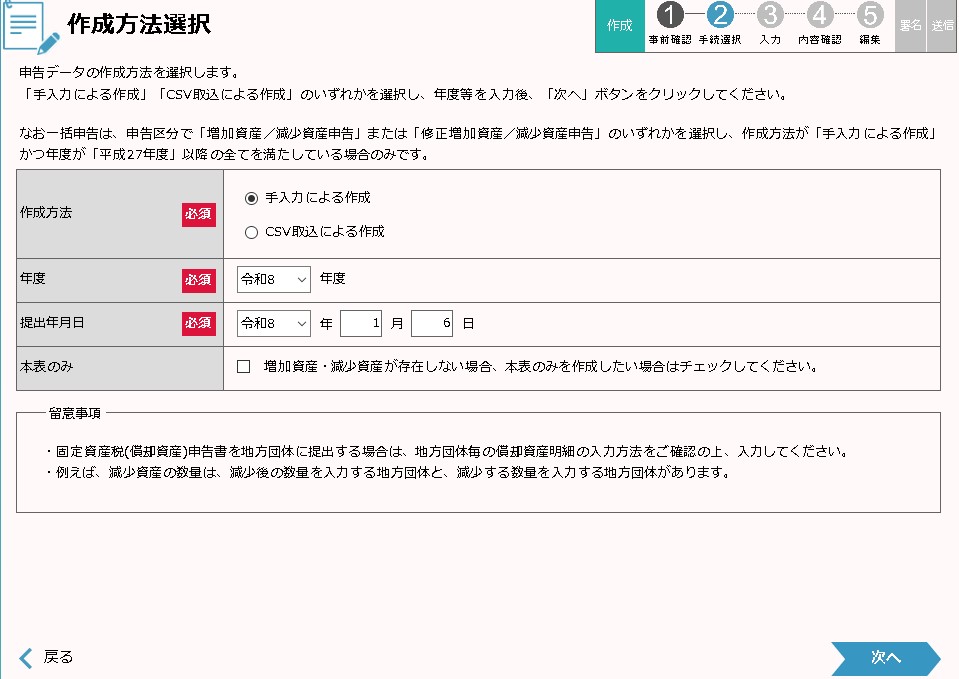This screenshot has width=959, height=679.
Task: Focus the day input field in 提出年月日
Action: point(432,324)
